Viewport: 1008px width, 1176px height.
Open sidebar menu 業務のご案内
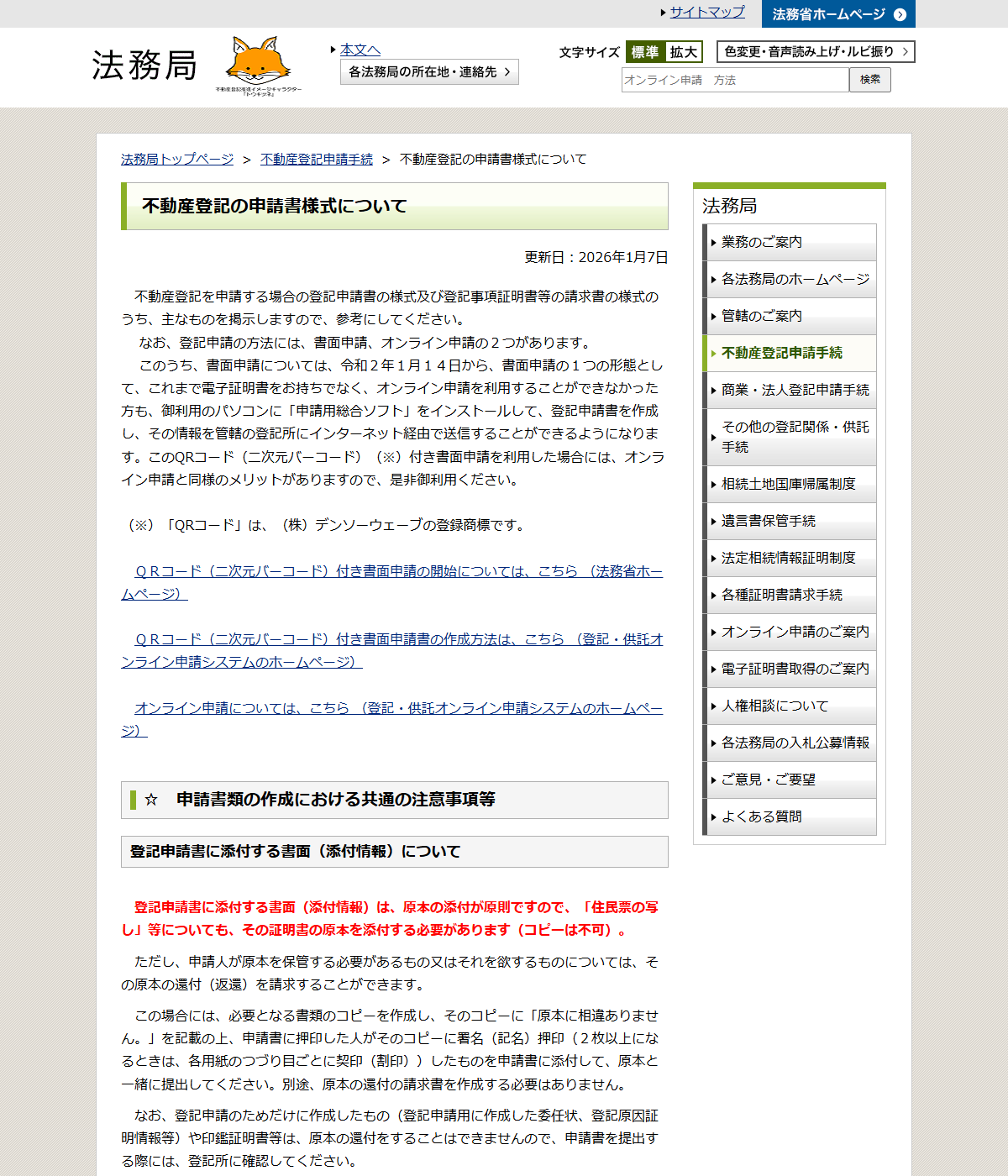790,242
